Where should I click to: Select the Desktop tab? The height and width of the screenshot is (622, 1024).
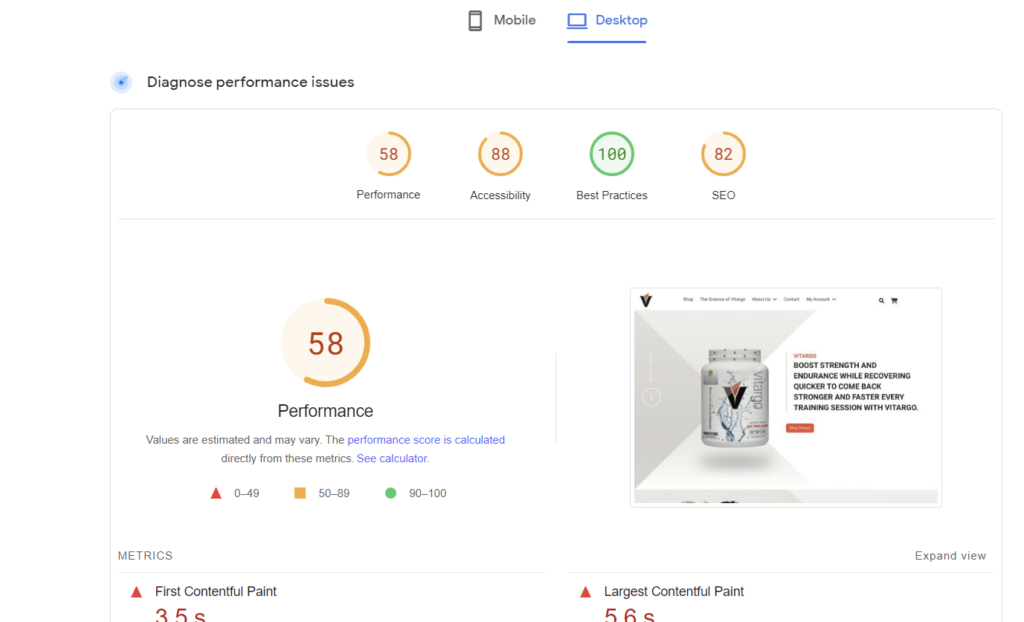(x=607, y=21)
